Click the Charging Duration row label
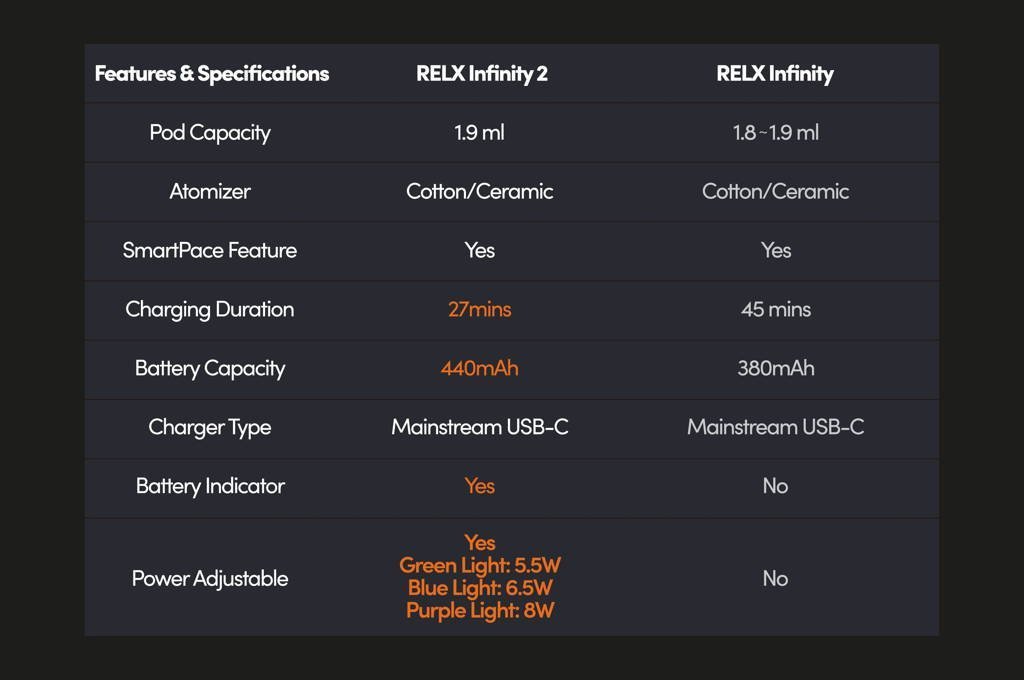Screen dimensions: 1024x680 coord(210,310)
